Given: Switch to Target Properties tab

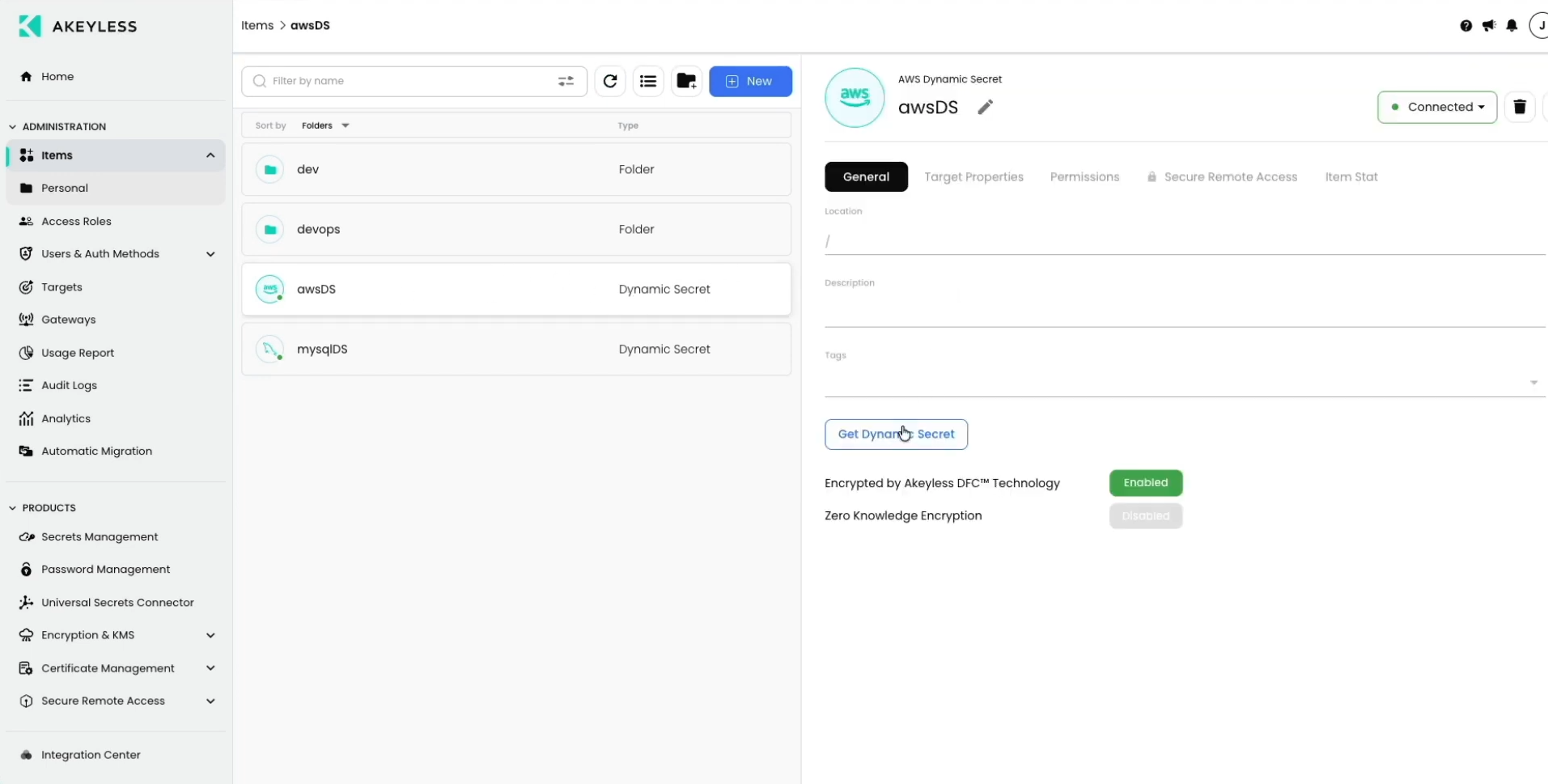Looking at the screenshot, I should coord(973,177).
